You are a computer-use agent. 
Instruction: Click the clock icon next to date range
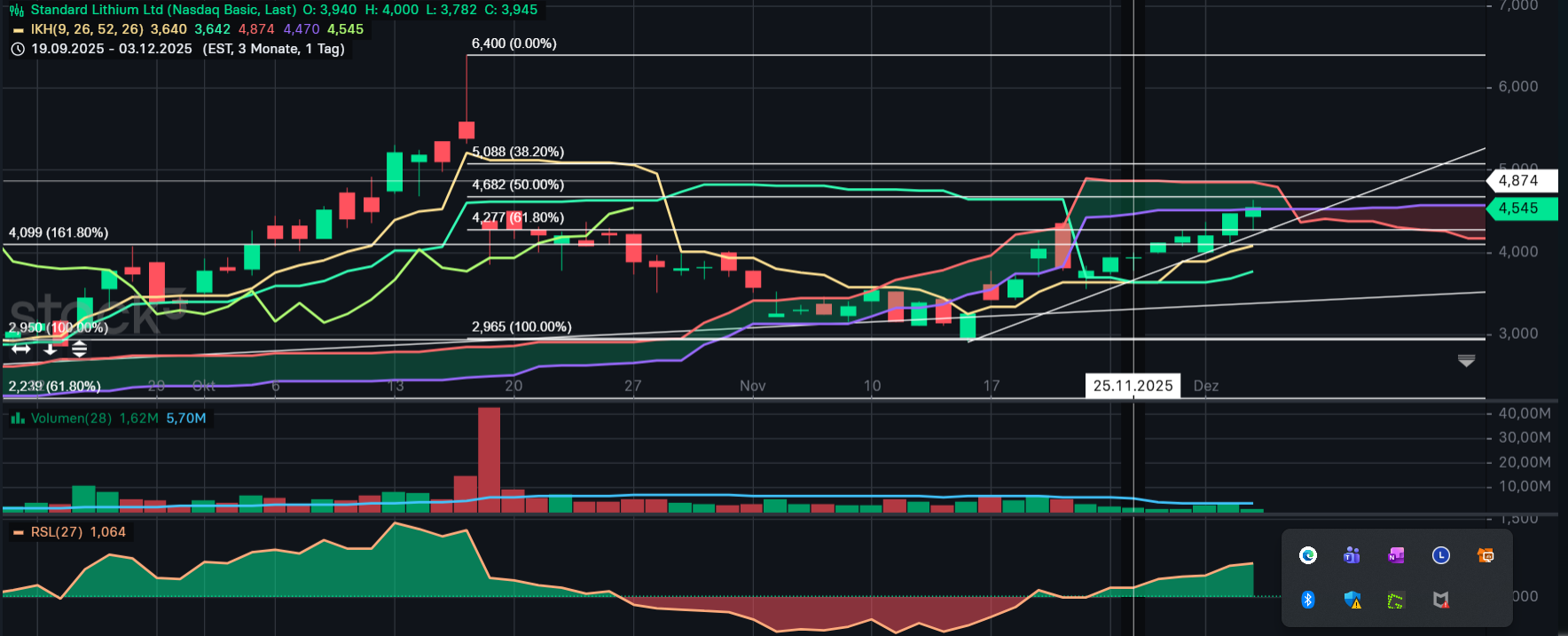tap(17, 49)
